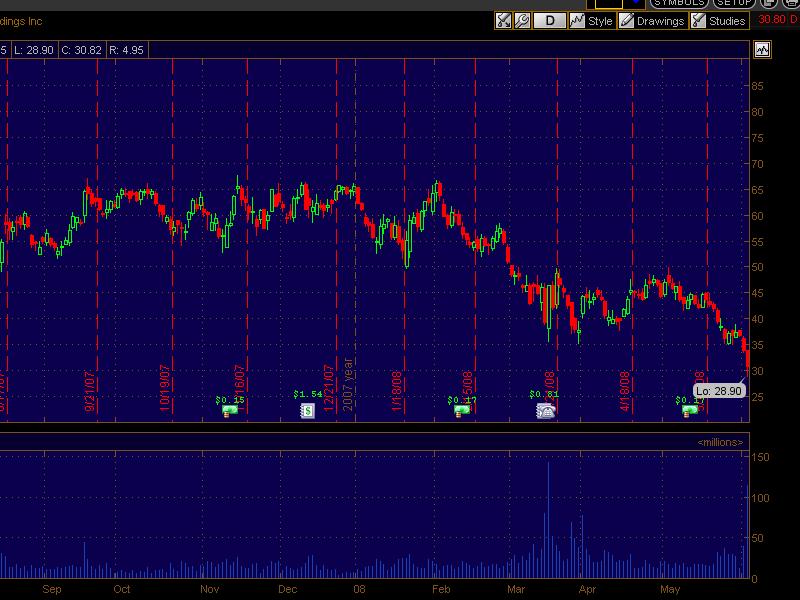This screenshot has height=600, width=800.
Task: Open the Studies menu
Action: click(x=719, y=21)
